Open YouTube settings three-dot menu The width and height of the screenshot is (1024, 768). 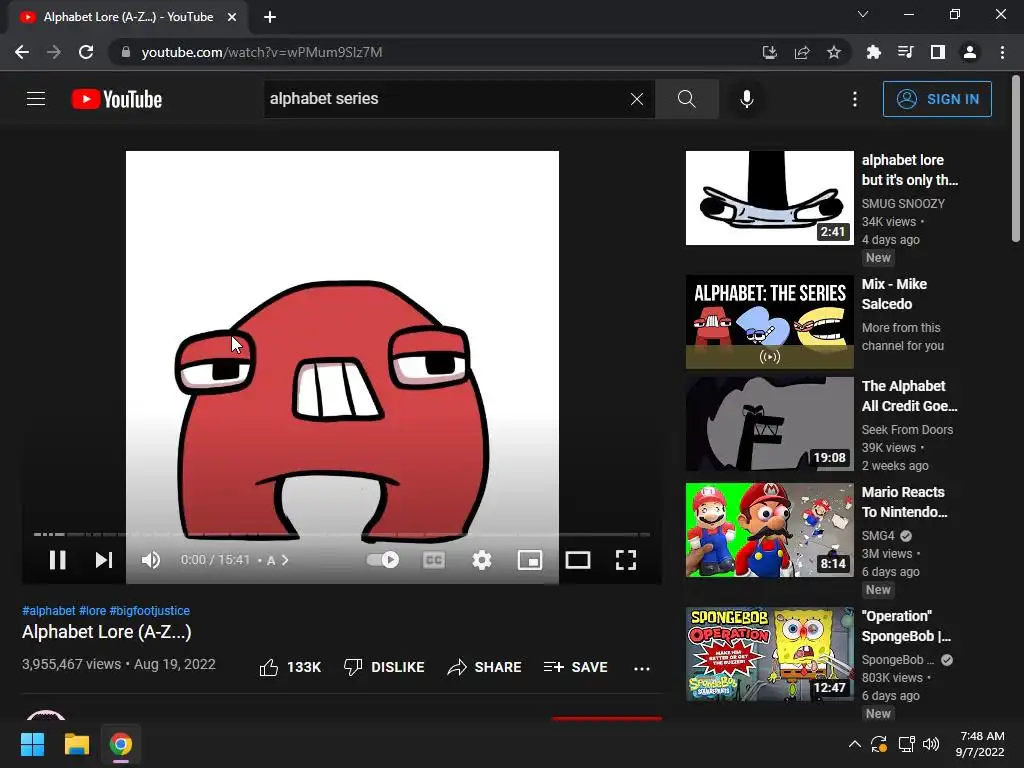click(x=854, y=99)
